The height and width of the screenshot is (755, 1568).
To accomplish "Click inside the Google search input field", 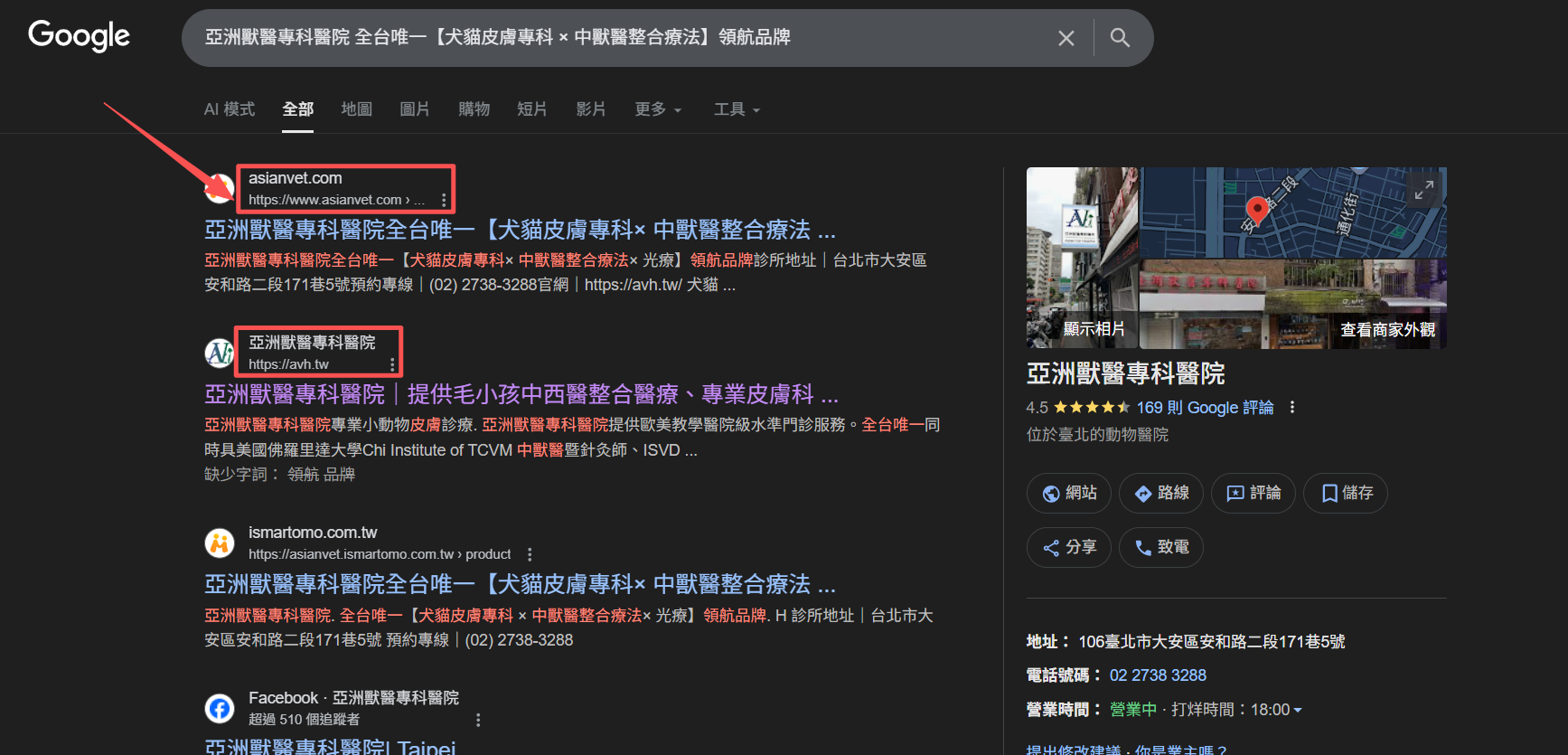I will [615, 38].
